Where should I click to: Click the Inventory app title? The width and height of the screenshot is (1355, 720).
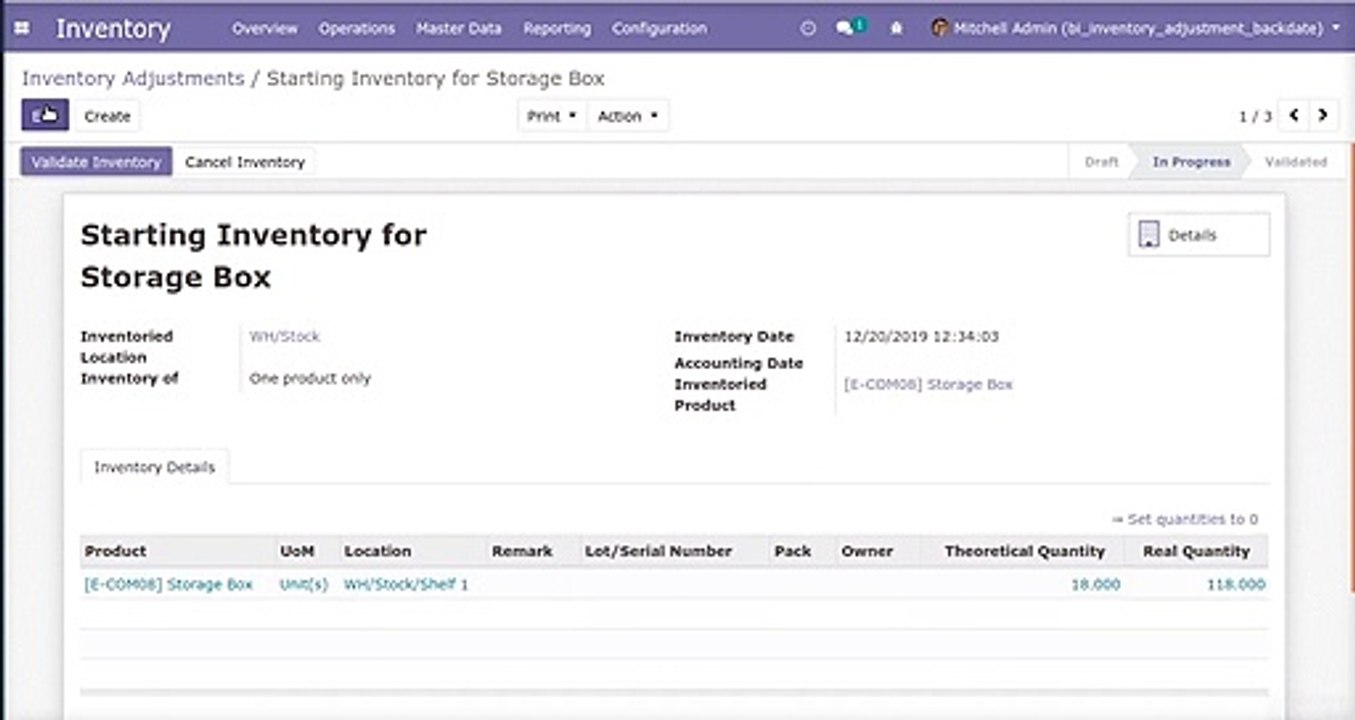click(113, 29)
